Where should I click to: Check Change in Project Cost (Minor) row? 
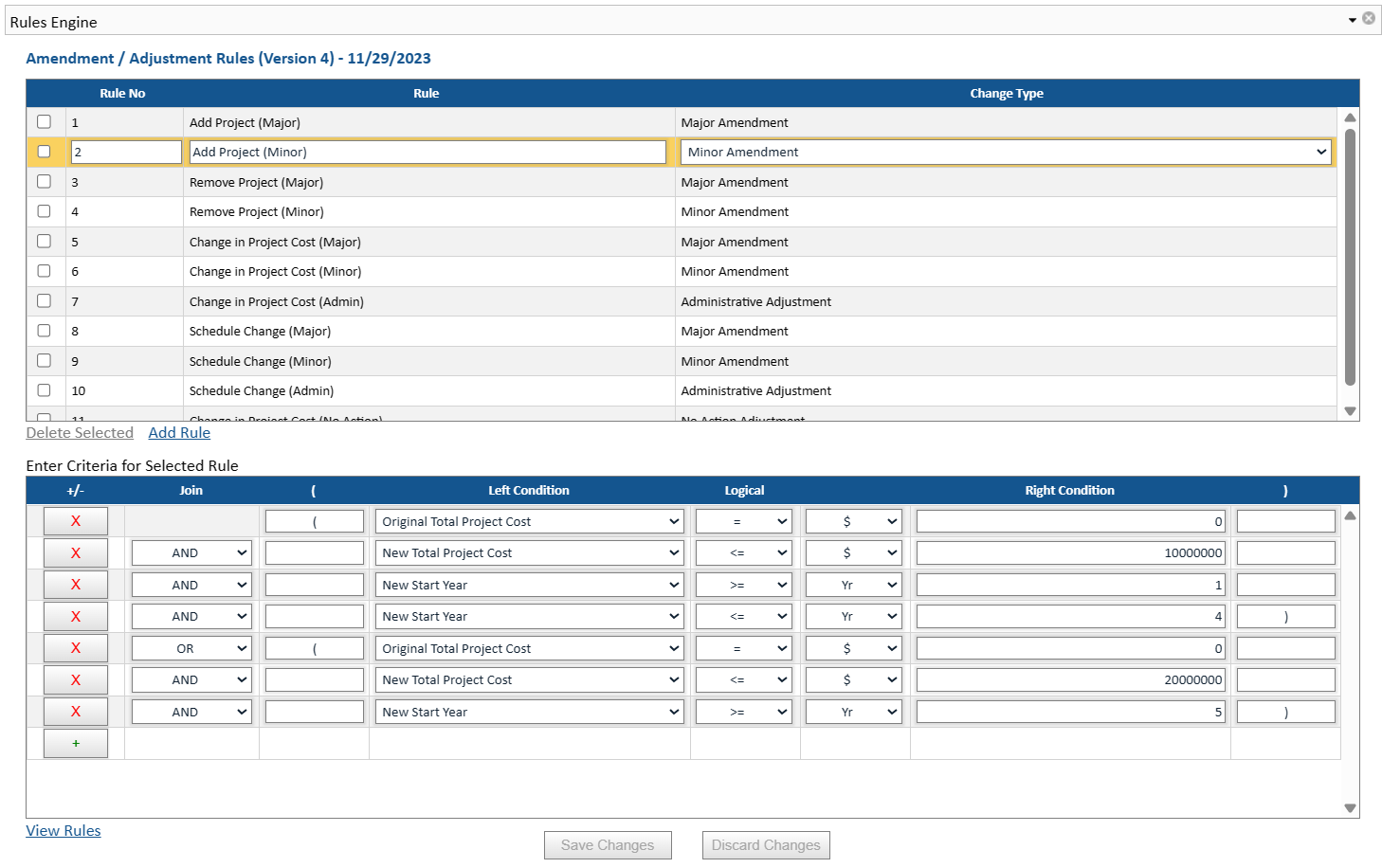tap(44, 271)
